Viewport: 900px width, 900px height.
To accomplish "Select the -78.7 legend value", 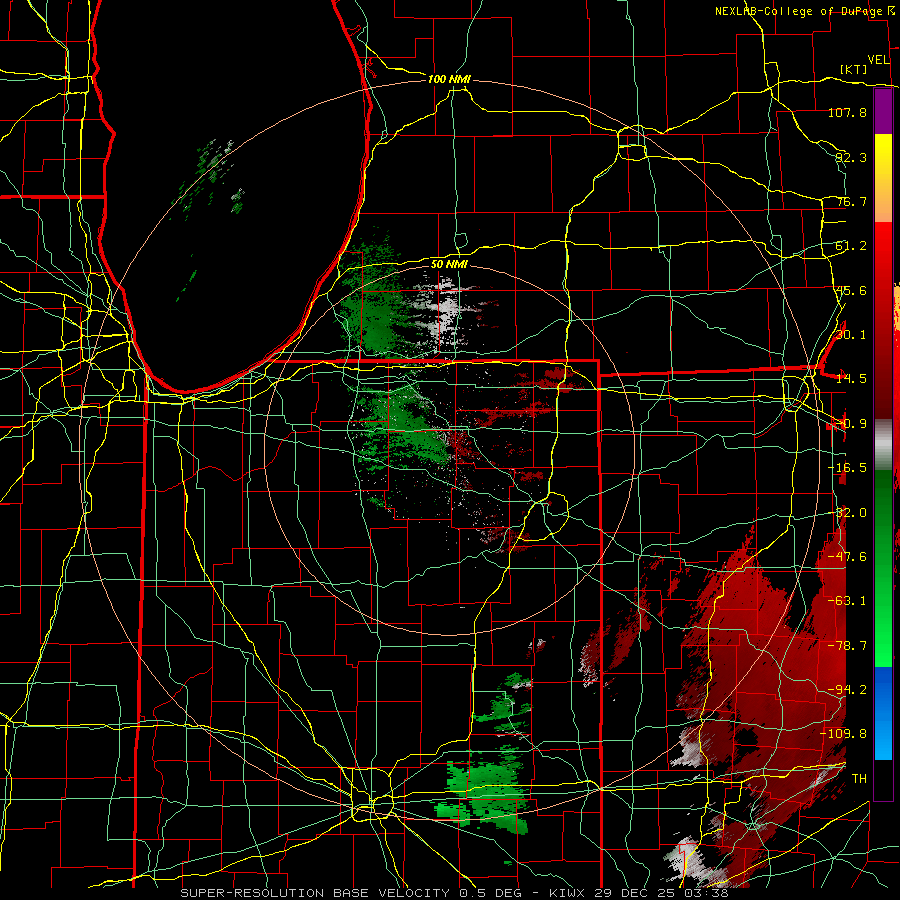I will pyautogui.click(x=847, y=646).
